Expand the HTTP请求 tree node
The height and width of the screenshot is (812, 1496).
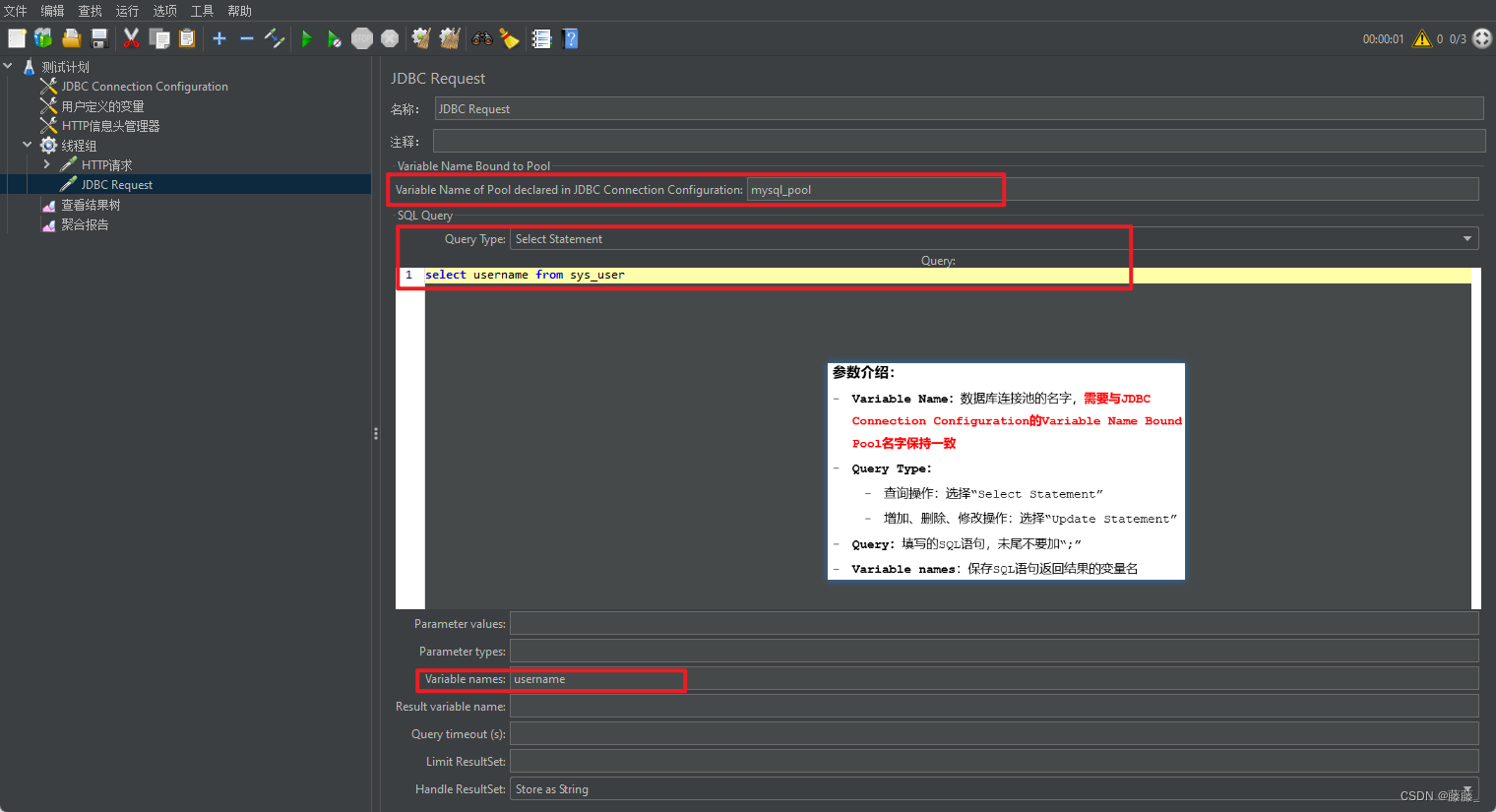(x=46, y=164)
